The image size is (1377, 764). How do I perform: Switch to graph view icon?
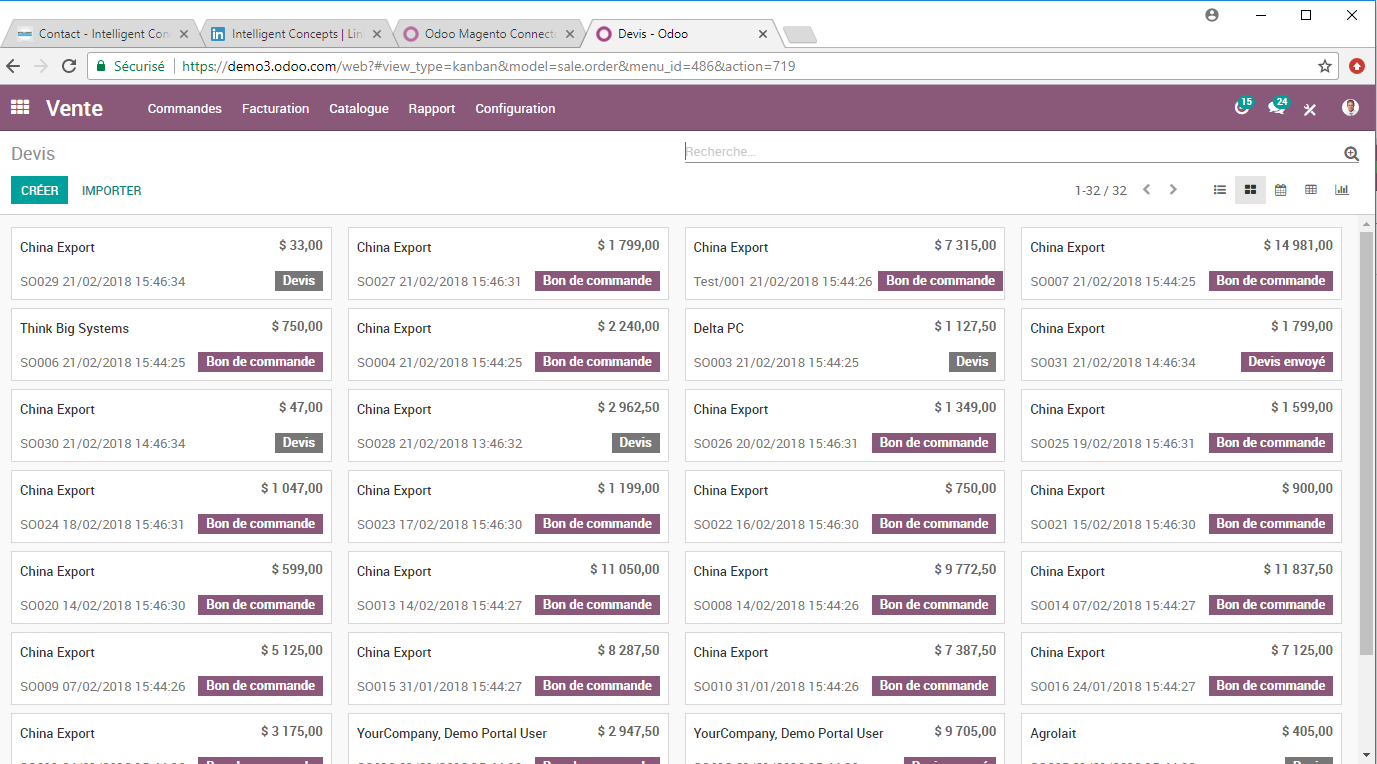(1342, 190)
